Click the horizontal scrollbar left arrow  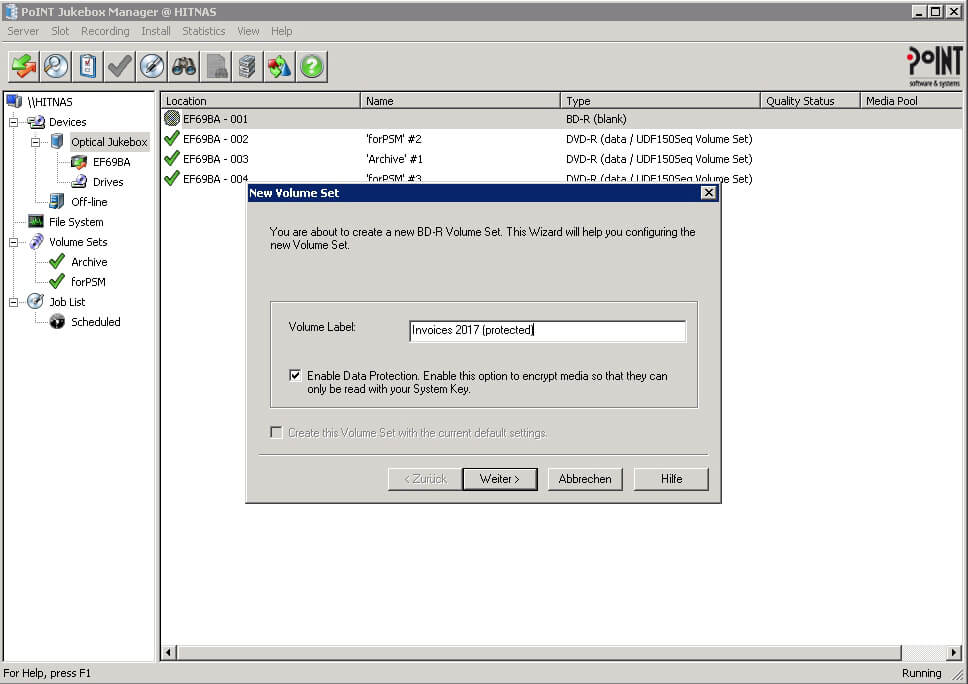pos(169,652)
